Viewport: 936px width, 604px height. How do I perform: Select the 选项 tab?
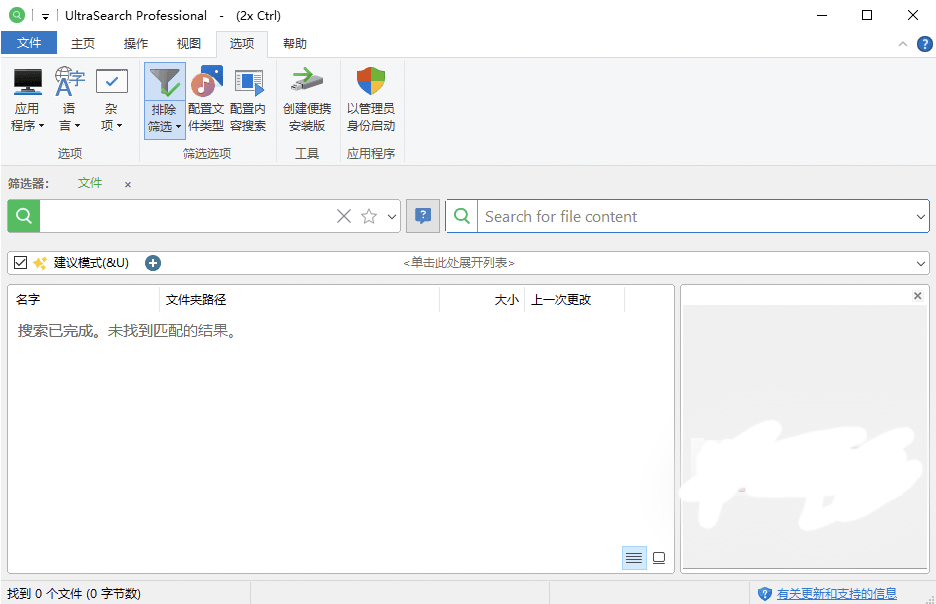(x=242, y=43)
